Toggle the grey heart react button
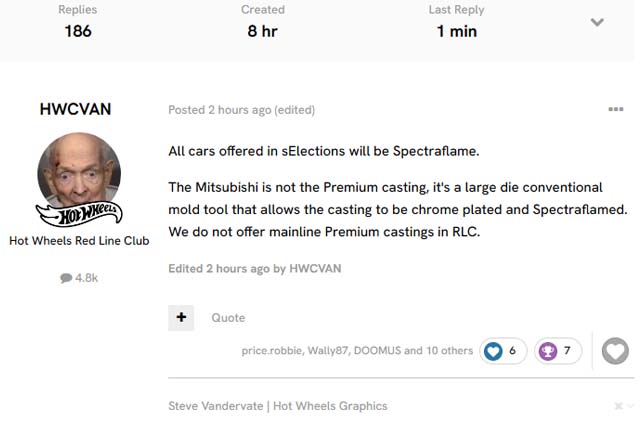 pos(616,351)
